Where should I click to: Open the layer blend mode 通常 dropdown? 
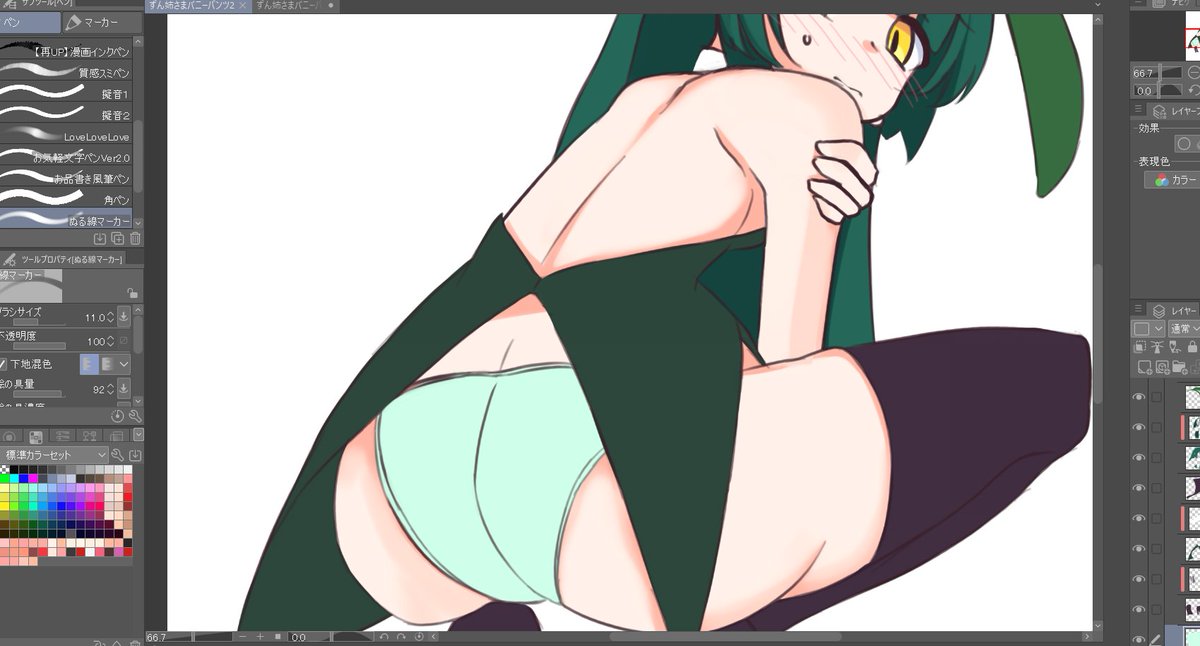point(1183,328)
